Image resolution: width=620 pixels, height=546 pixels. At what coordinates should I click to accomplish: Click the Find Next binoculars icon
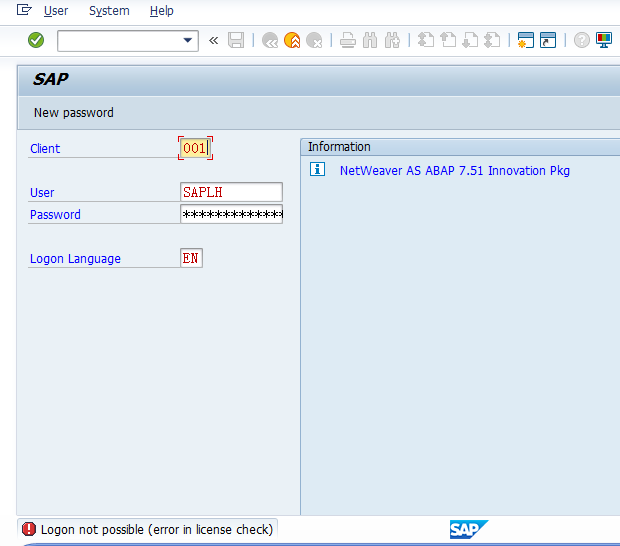coord(392,40)
